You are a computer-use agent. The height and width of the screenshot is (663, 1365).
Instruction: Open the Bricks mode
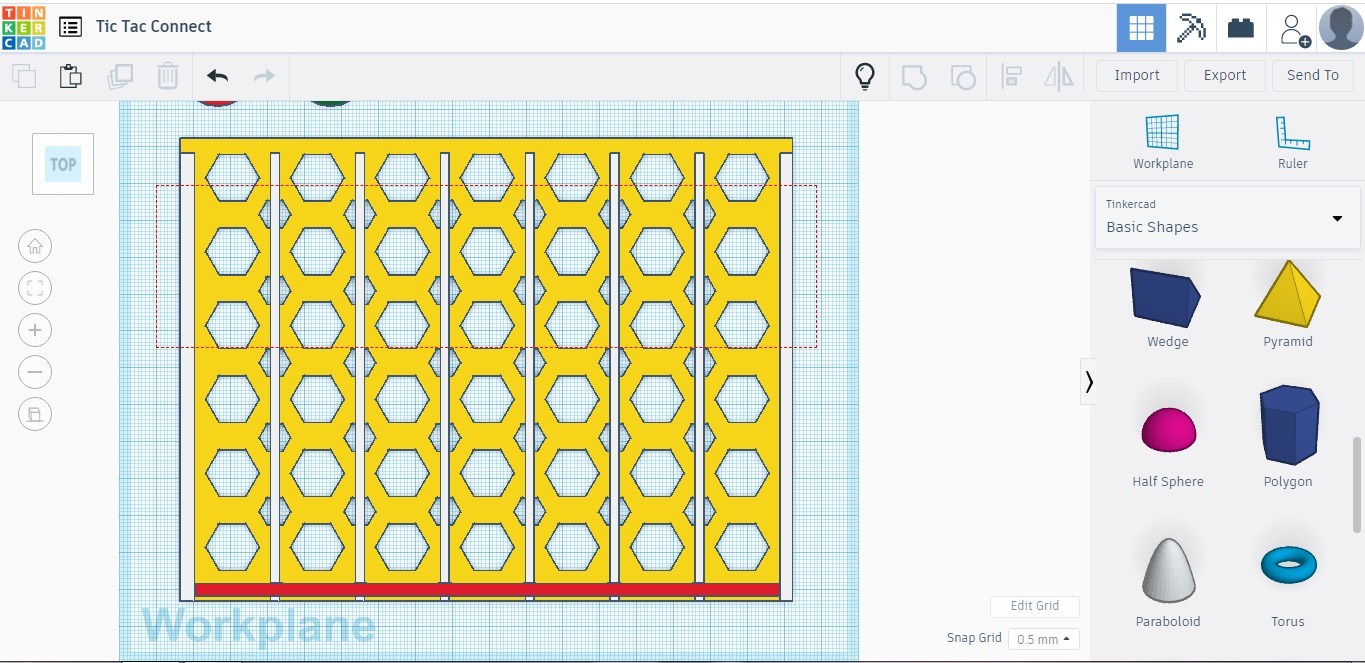coord(1241,27)
